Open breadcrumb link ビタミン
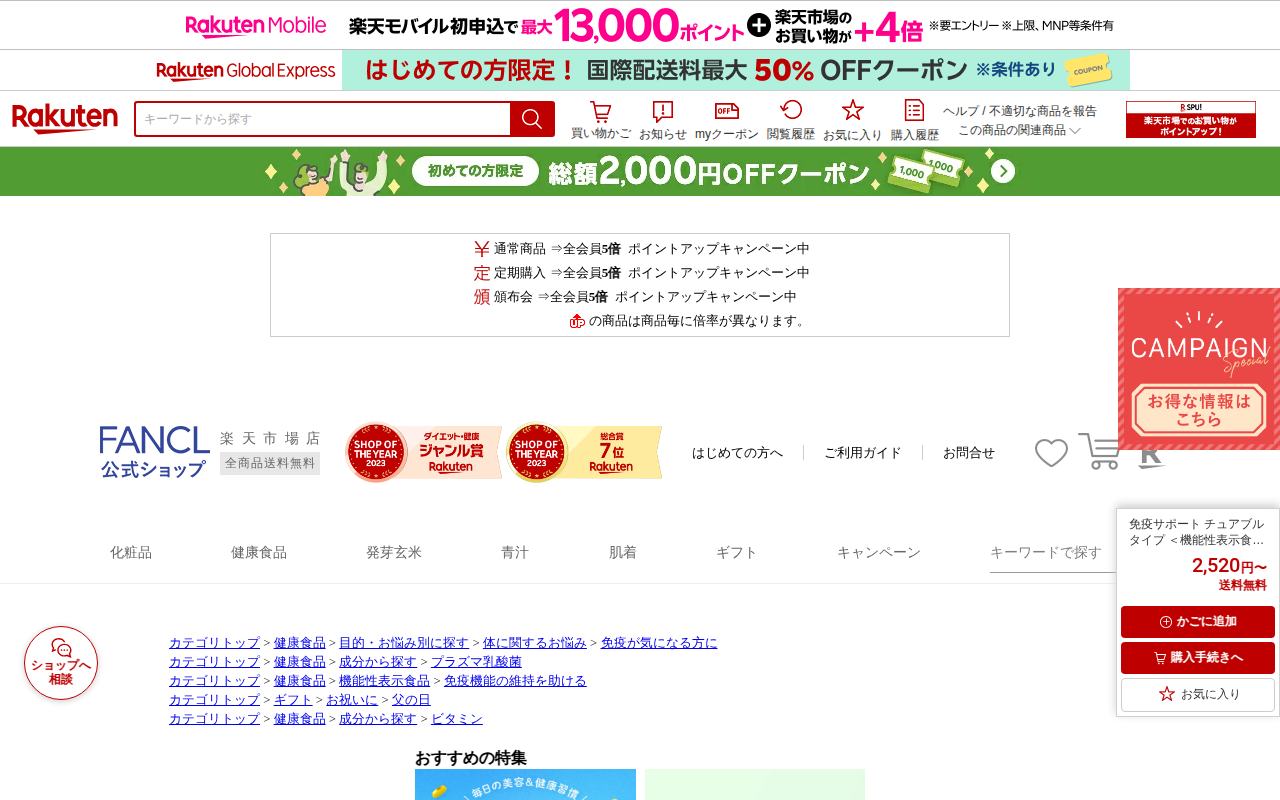The image size is (1280, 800). coord(457,719)
